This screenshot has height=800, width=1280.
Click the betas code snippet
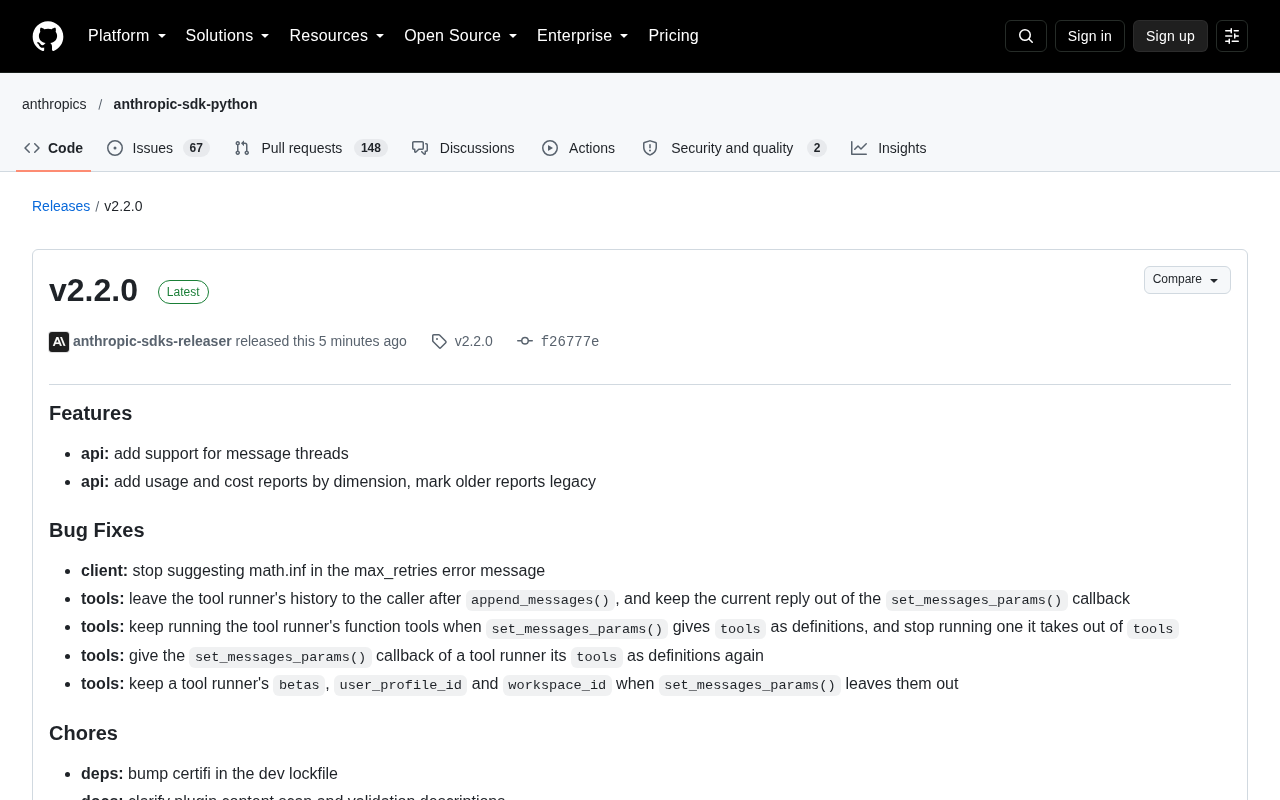click(299, 685)
